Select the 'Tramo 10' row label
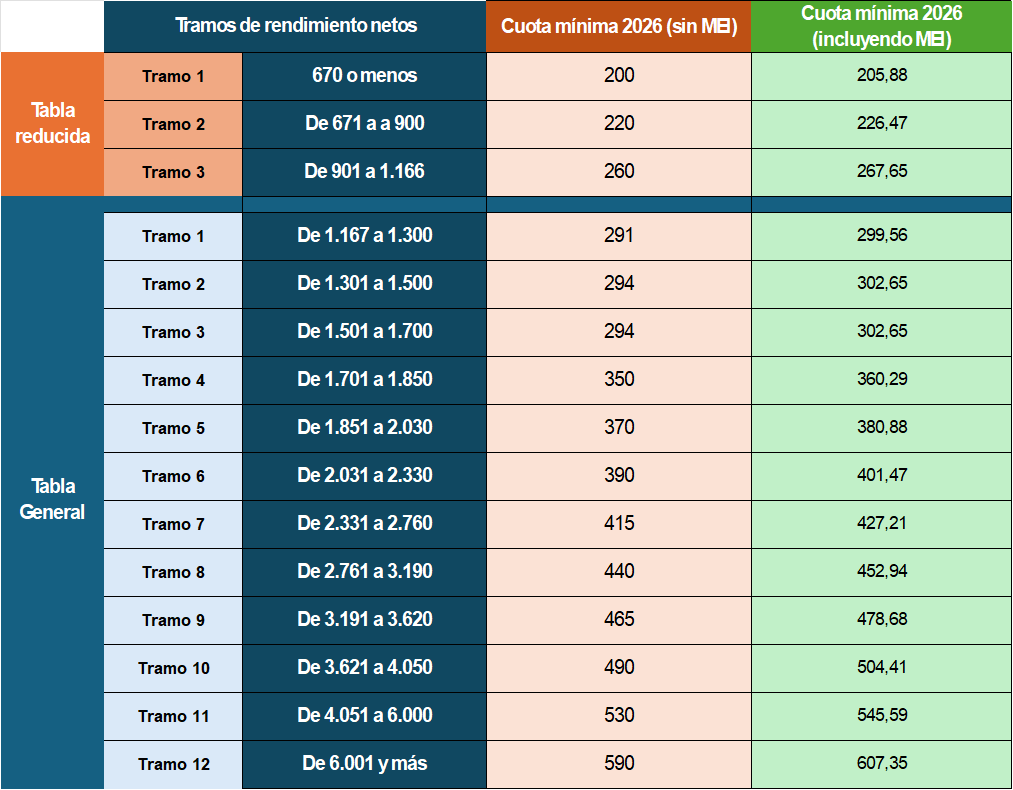Screen dimensions: 1013x790 click(173, 668)
